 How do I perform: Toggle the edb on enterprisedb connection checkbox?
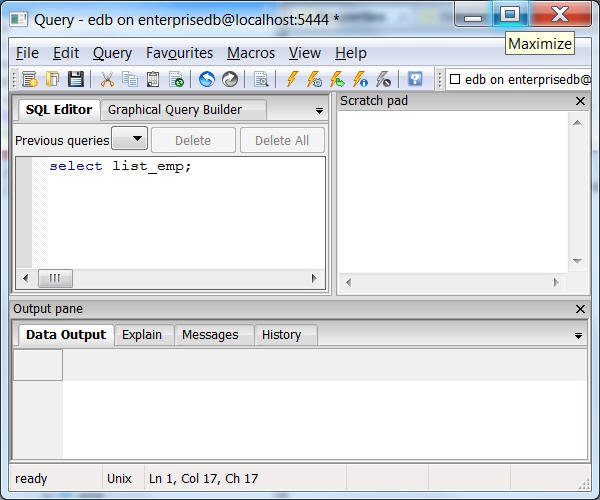coord(455,79)
